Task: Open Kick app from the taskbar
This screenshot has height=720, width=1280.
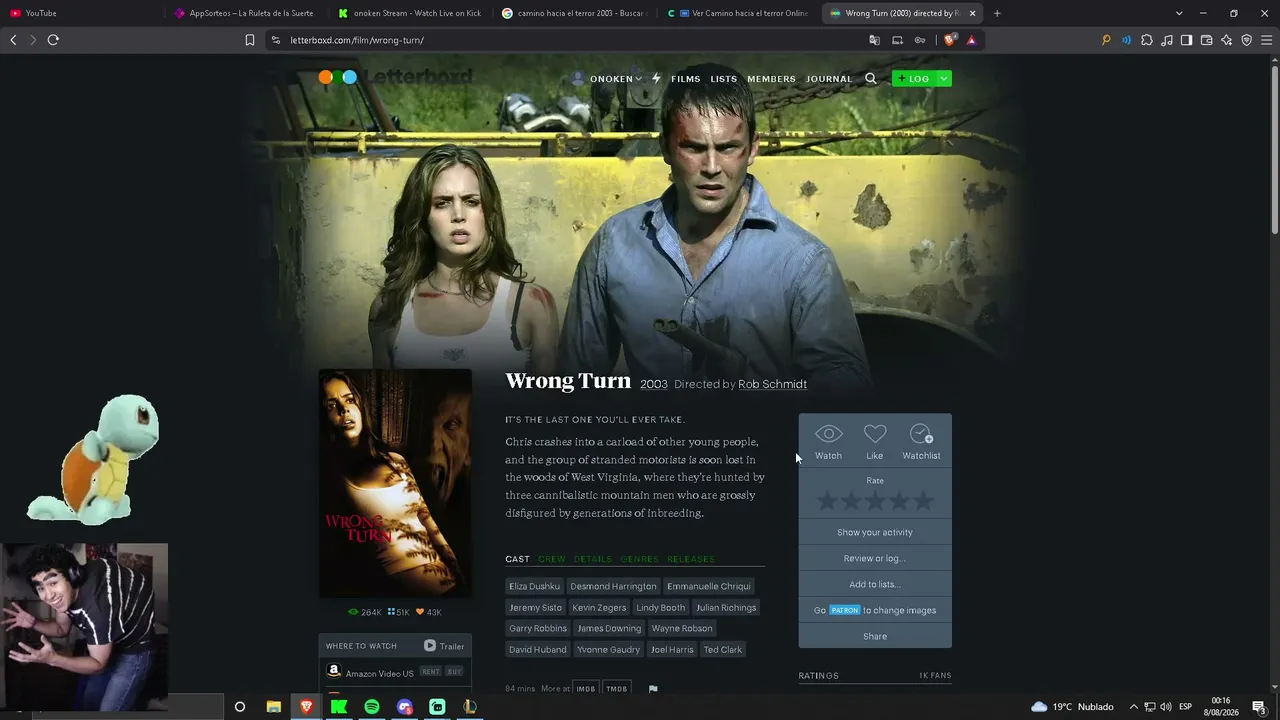Action: click(339, 707)
